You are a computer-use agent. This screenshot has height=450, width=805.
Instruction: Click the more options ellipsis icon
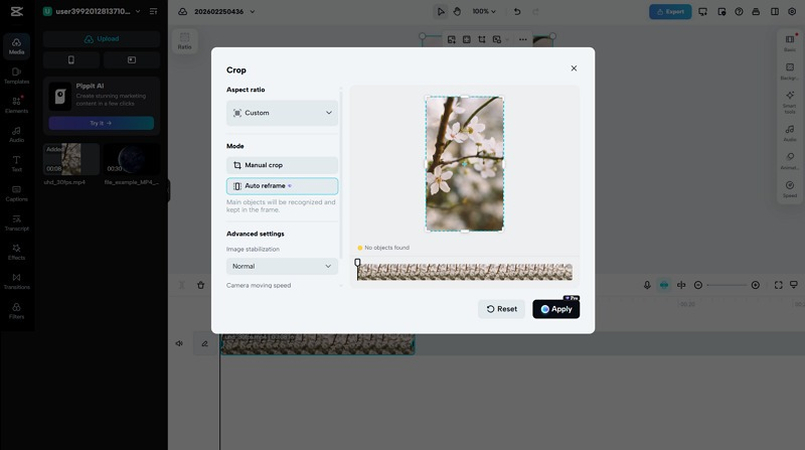(523, 40)
